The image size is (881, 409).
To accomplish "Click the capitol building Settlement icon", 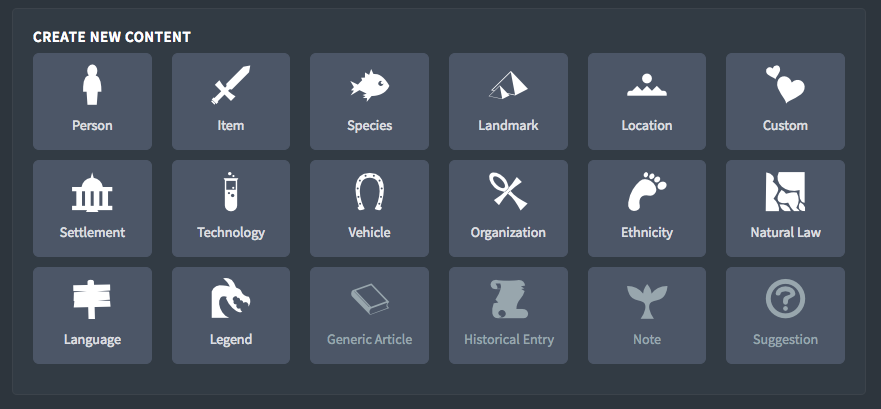I will pyautogui.click(x=92, y=192).
